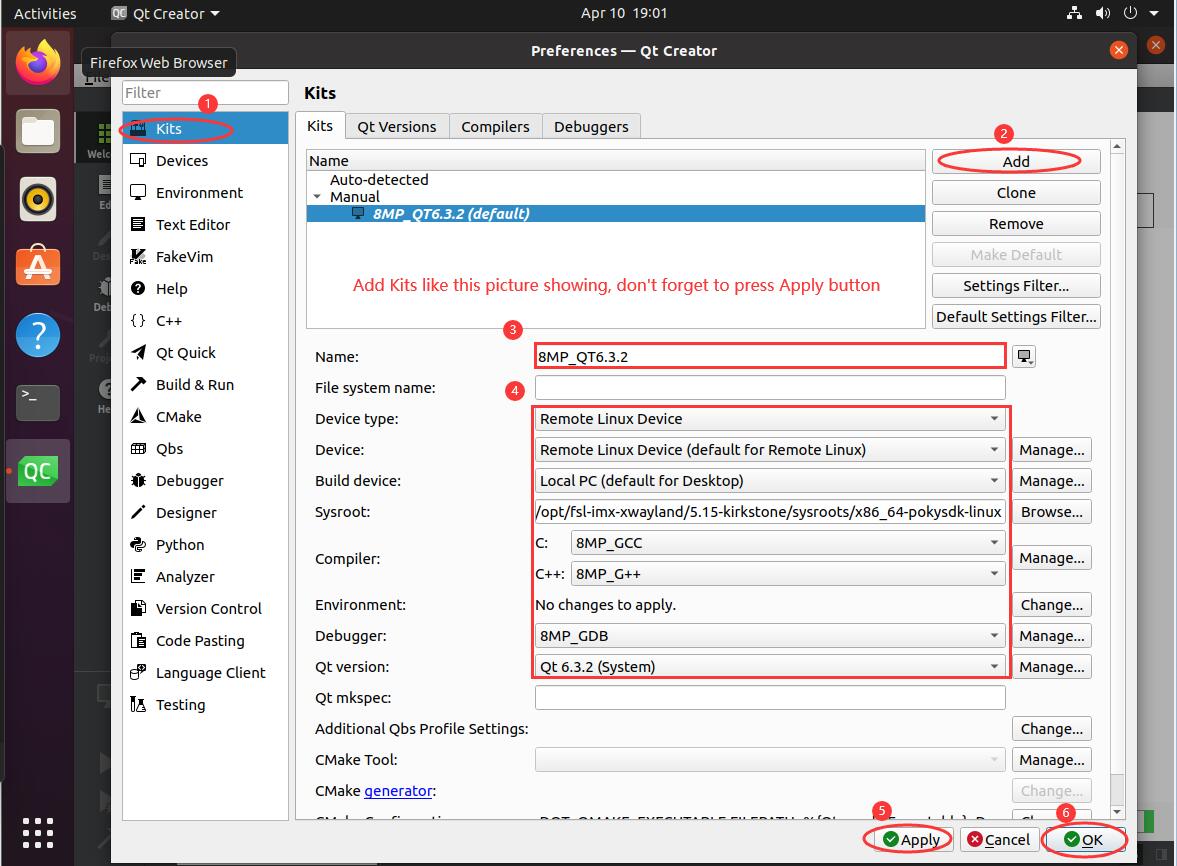The image size is (1177, 866).
Task: Click the kit icon button beside Name field
Action: (1024, 356)
